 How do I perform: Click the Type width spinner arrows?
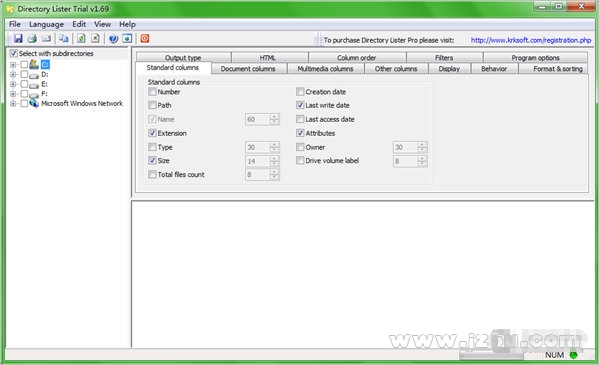[x=274, y=147]
